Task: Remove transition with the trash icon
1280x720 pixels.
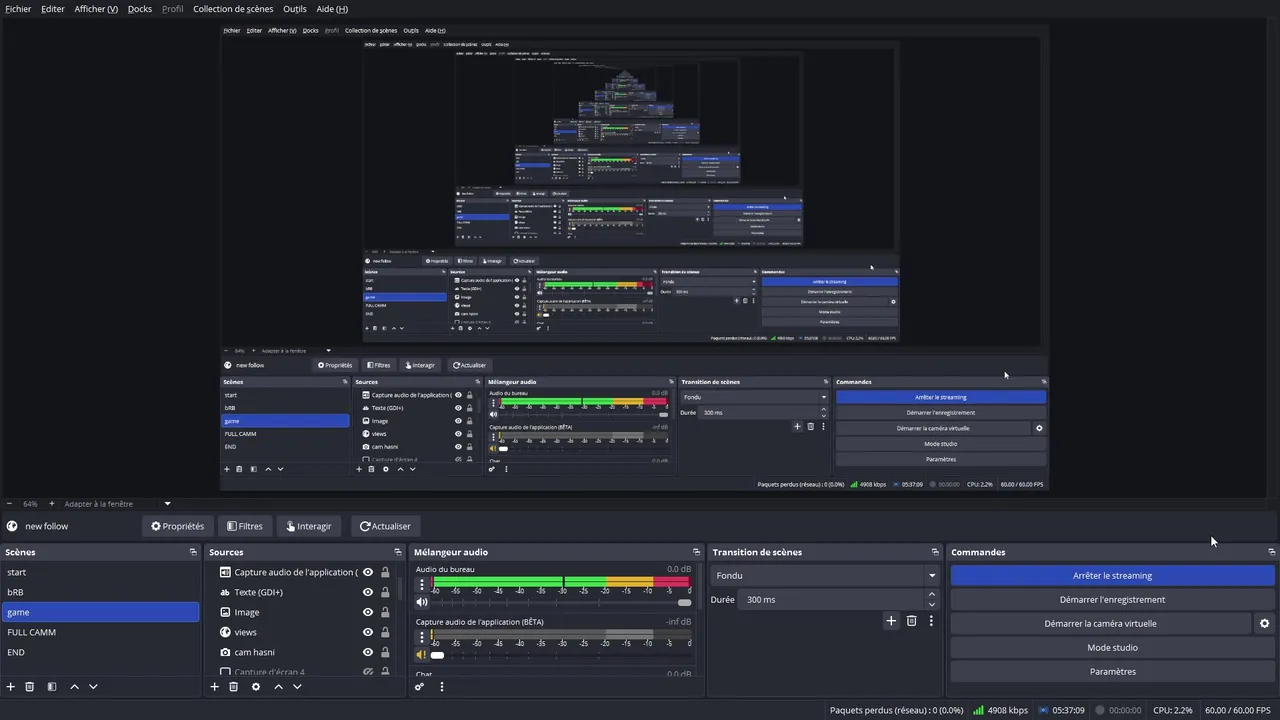Action: (x=911, y=621)
